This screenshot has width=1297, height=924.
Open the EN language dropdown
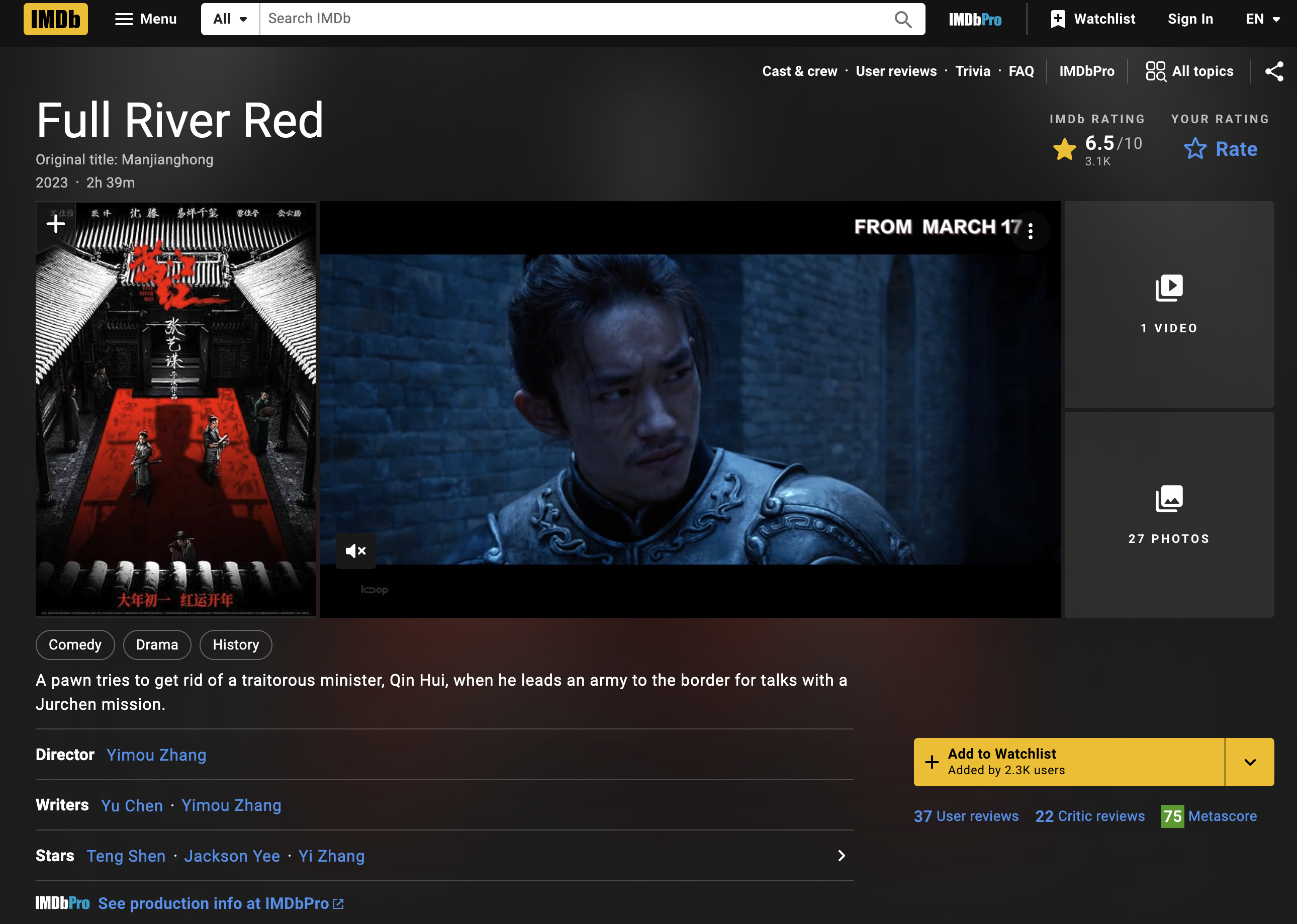click(x=1263, y=19)
